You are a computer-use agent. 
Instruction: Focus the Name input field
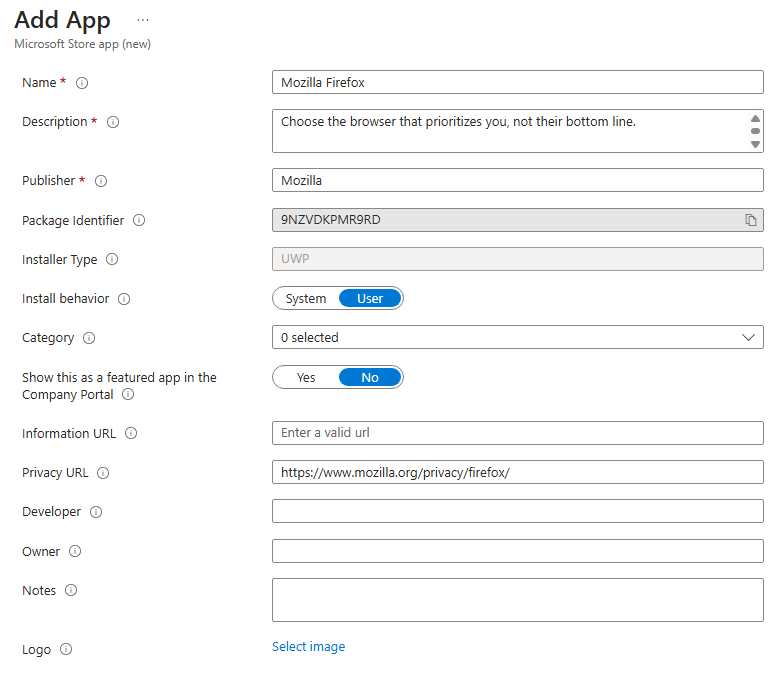(x=518, y=82)
